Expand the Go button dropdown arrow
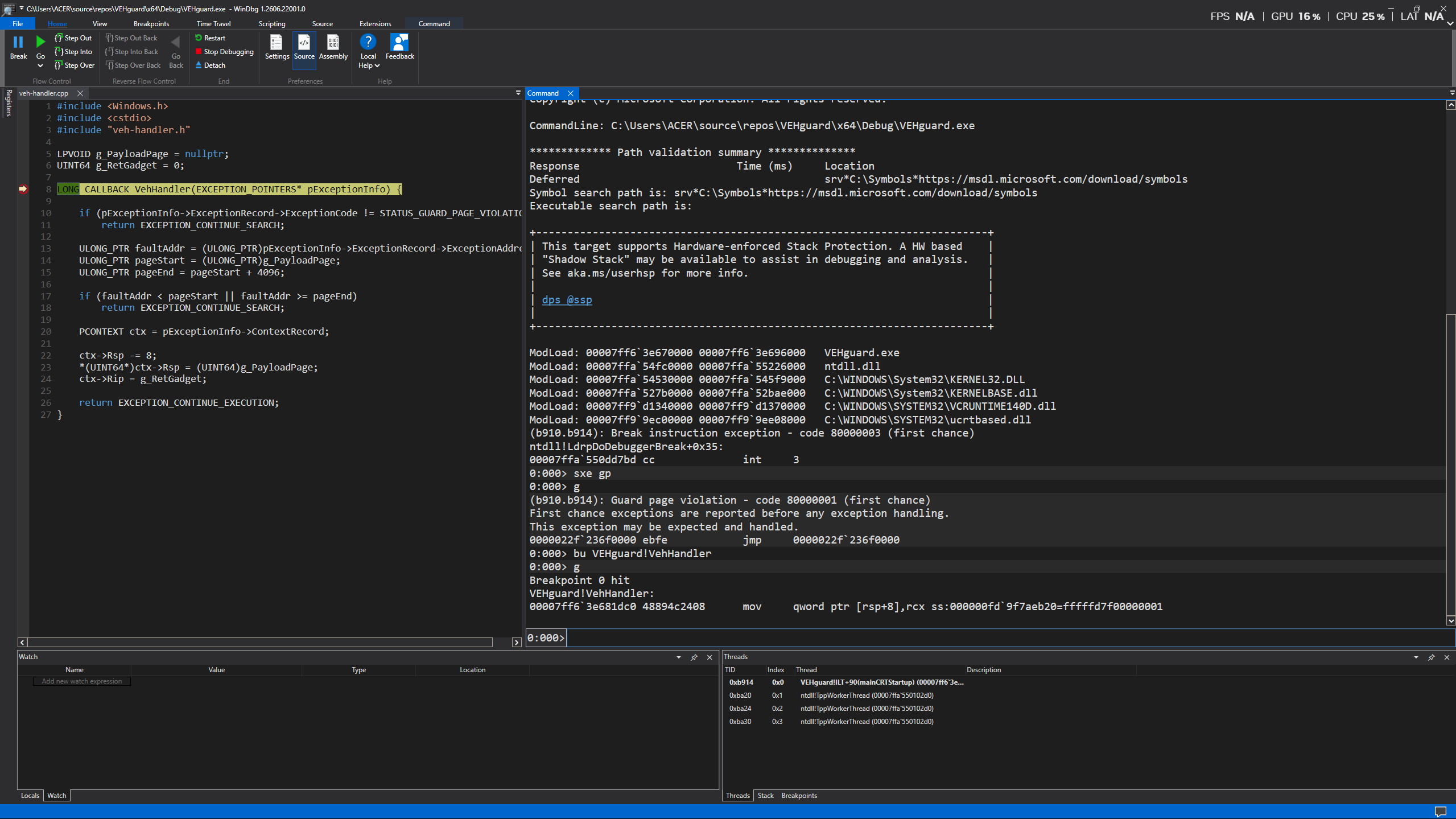 point(40,65)
